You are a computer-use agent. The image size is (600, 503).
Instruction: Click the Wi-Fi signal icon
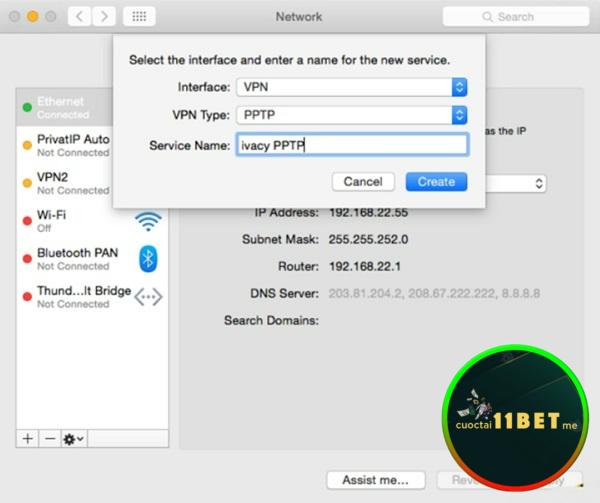click(148, 221)
